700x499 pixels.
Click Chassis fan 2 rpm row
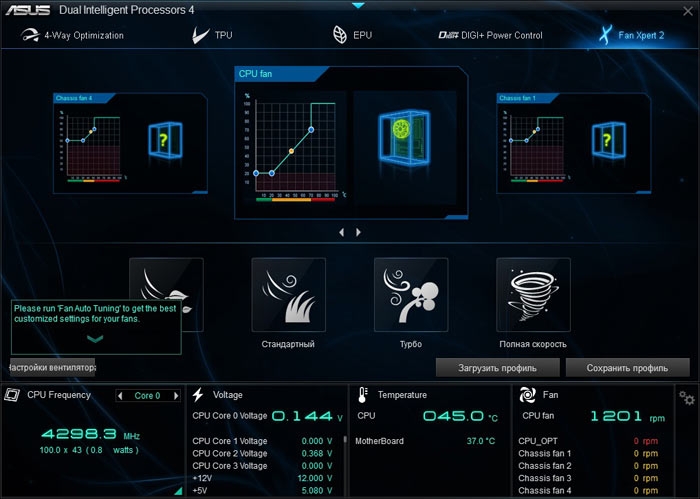coord(588,466)
